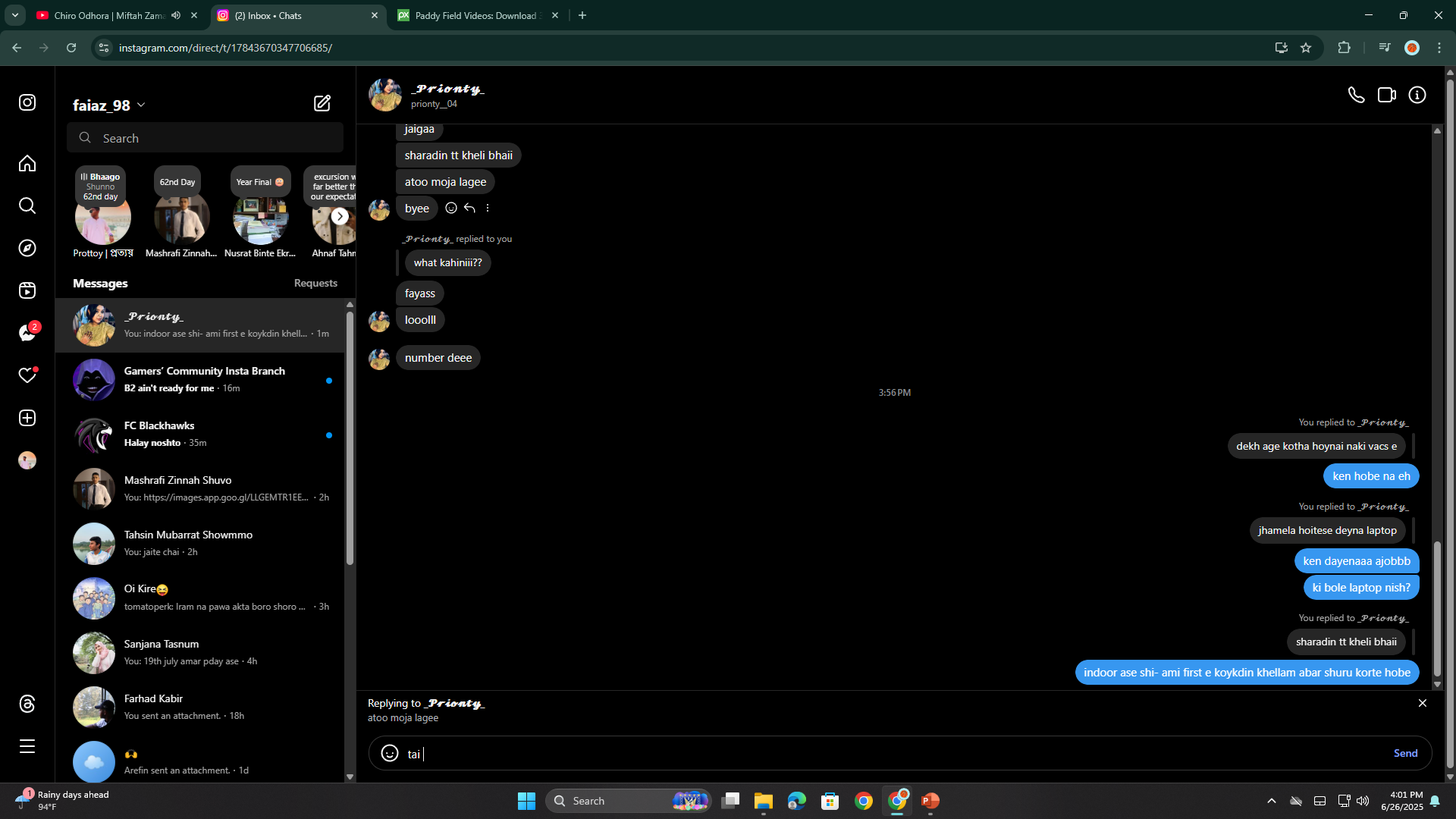
Task: Bookmark this page with star icon
Action: 1306,48
